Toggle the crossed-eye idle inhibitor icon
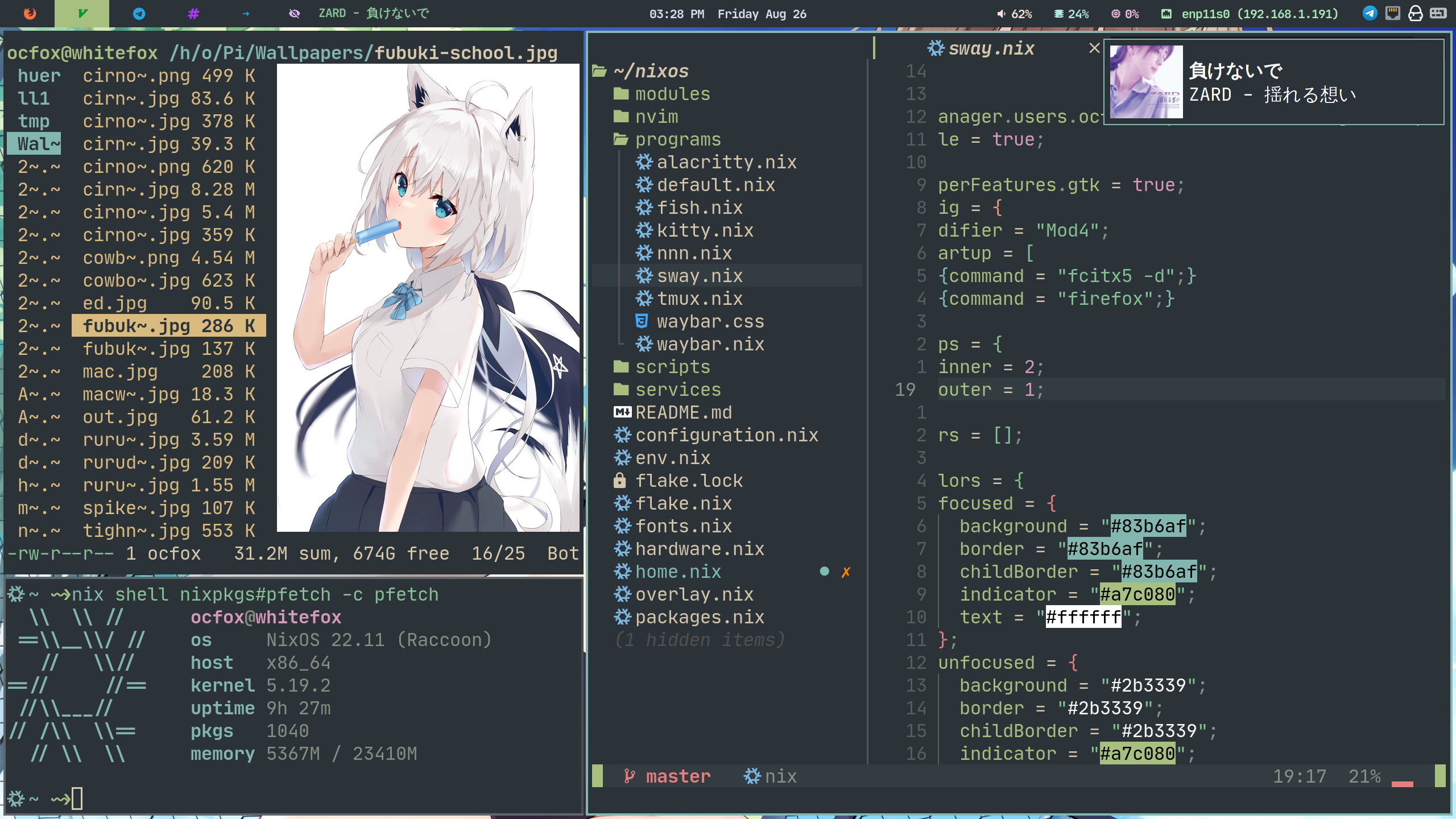This screenshot has height=819, width=1456. coord(294,14)
